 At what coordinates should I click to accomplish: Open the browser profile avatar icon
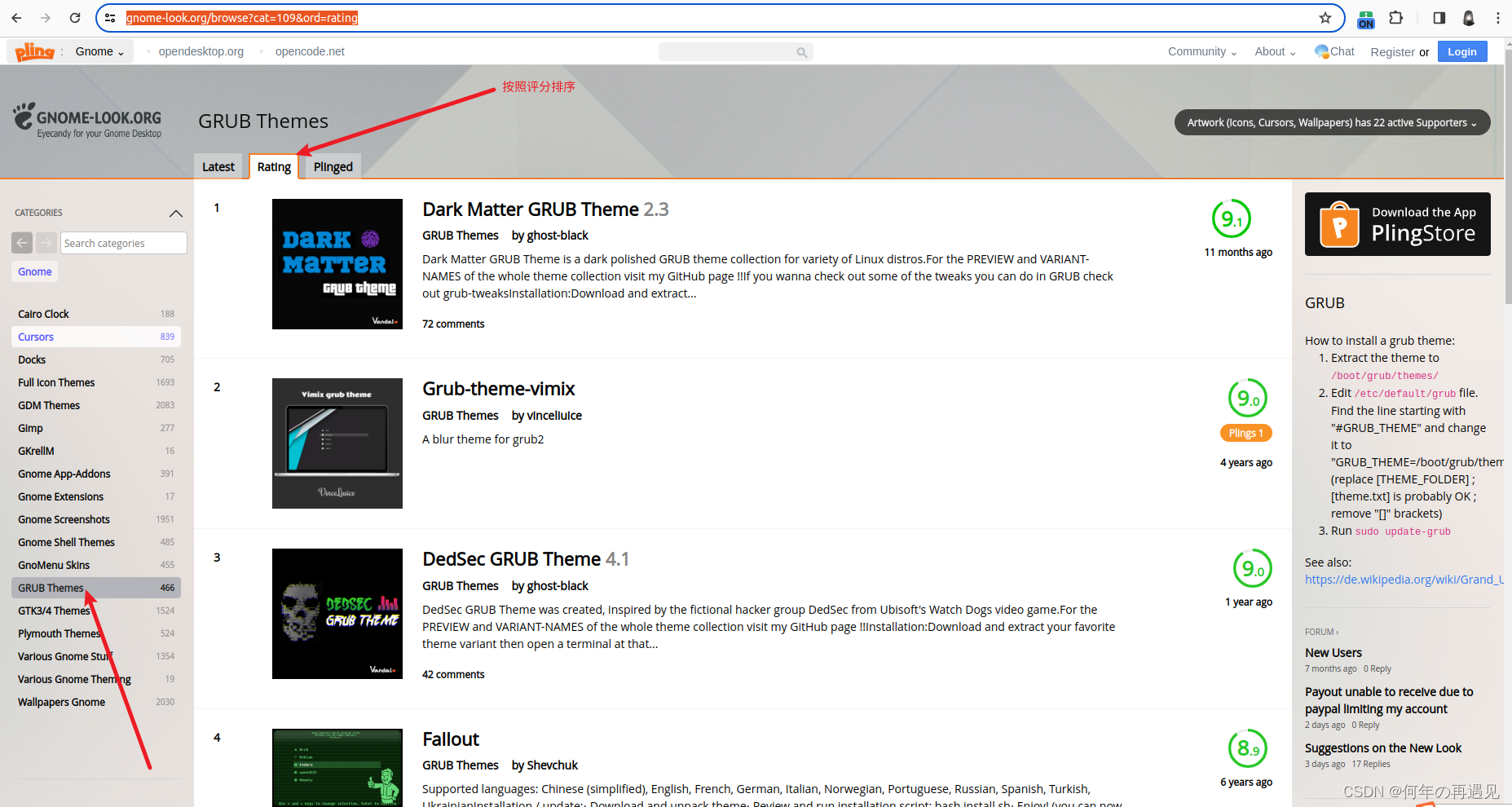1469,18
